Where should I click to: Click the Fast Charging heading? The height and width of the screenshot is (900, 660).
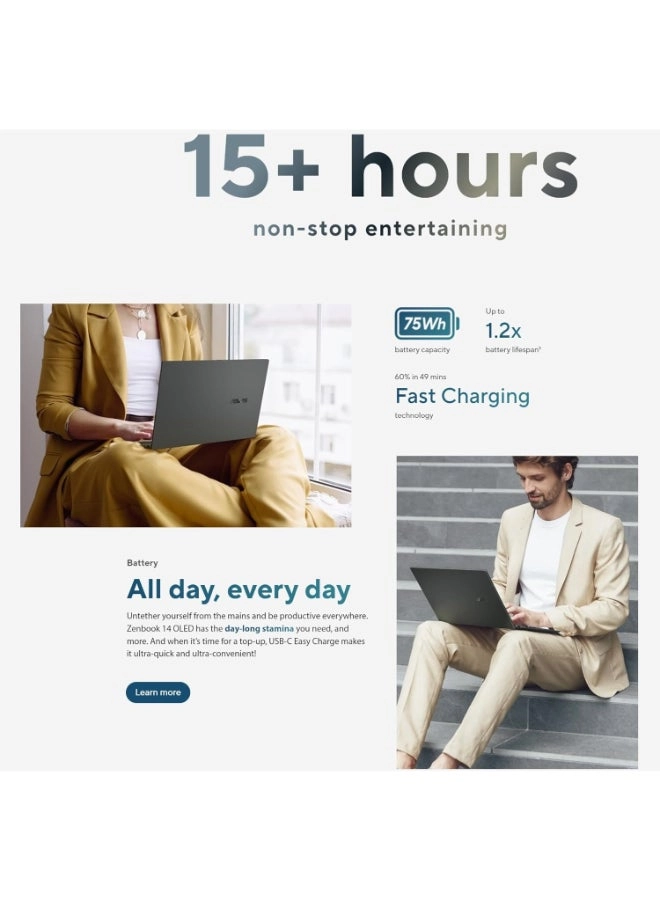[463, 396]
